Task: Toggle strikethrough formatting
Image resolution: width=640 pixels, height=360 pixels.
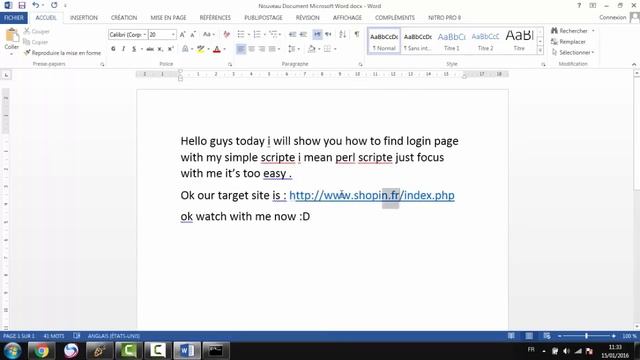Action: 150,49
